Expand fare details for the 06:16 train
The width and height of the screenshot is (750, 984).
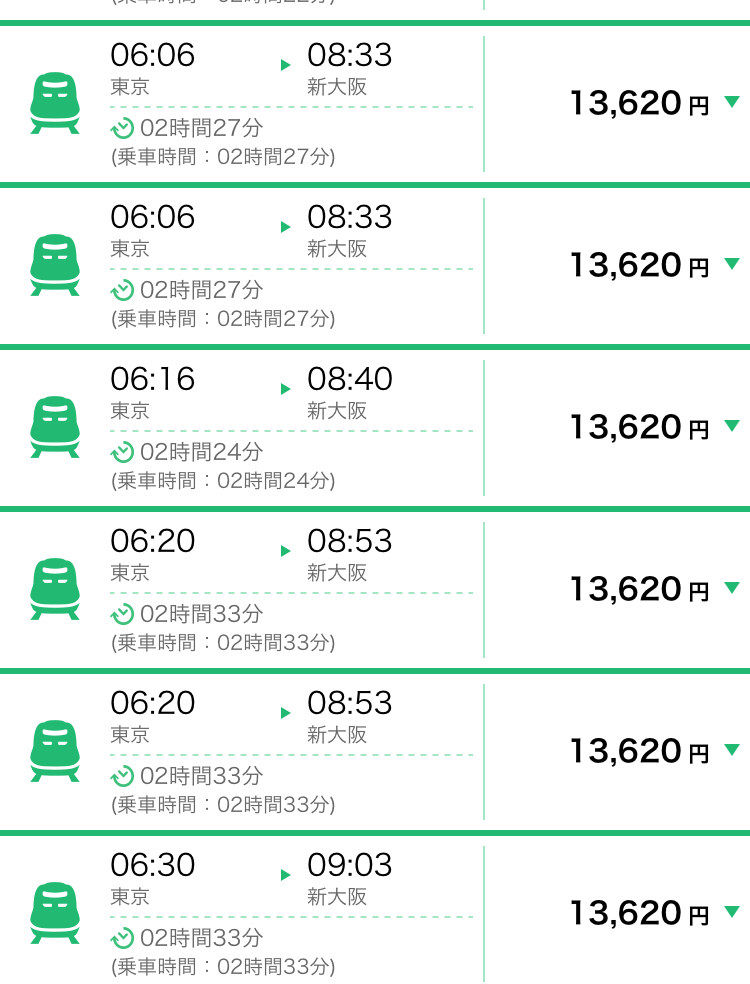[x=732, y=425]
